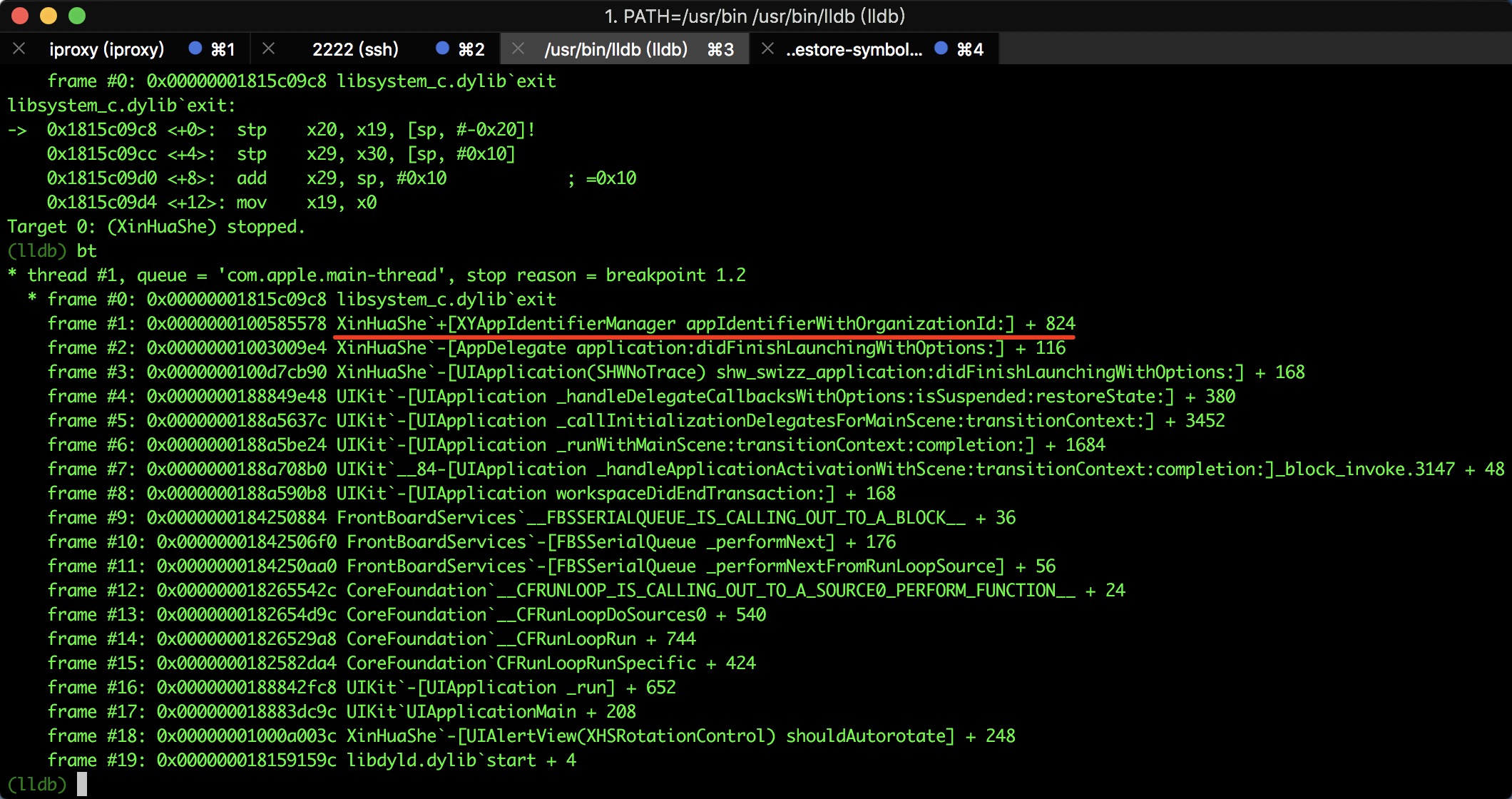1512x799 pixels.
Task: Click the blue dot on estore-symbol tab
Action: (941, 48)
